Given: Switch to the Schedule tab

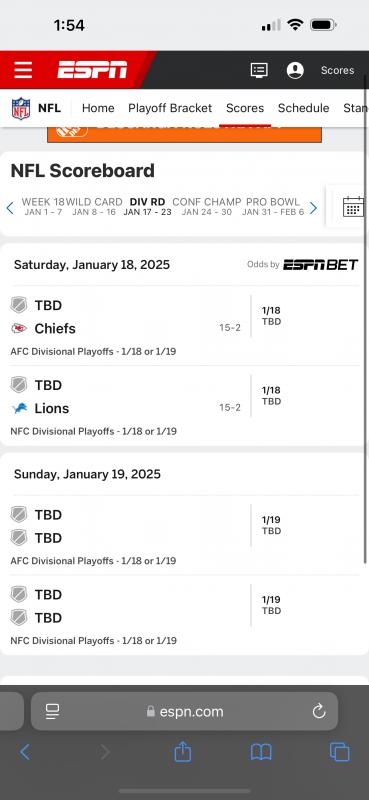Looking at the screenshot, I should (303, 108).
